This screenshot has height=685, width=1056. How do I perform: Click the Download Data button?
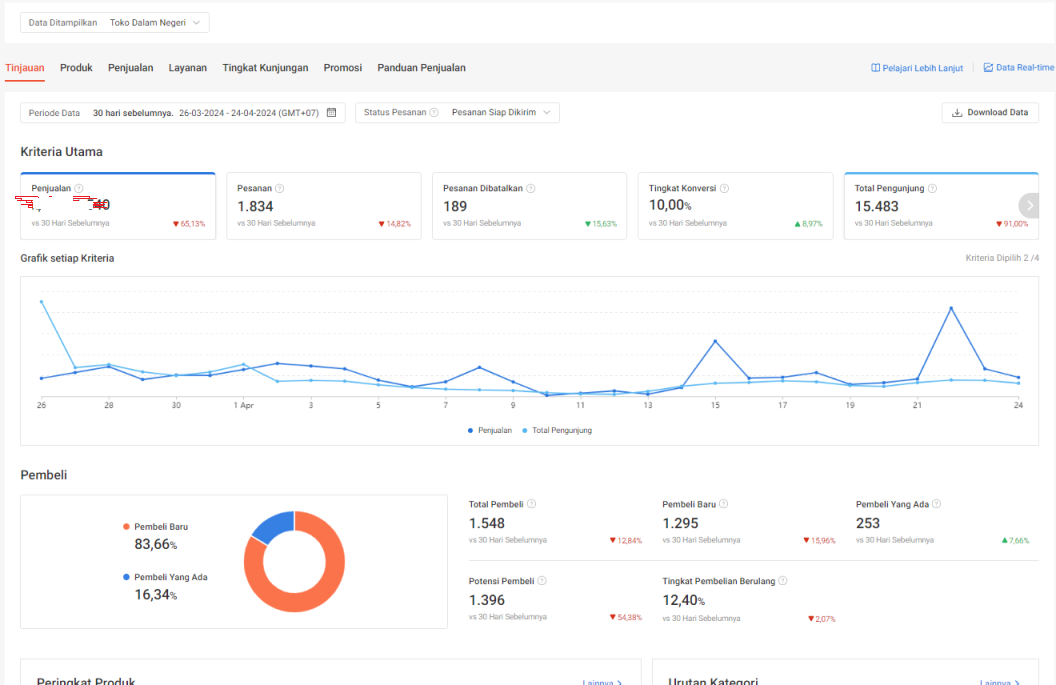coord(990,112)
